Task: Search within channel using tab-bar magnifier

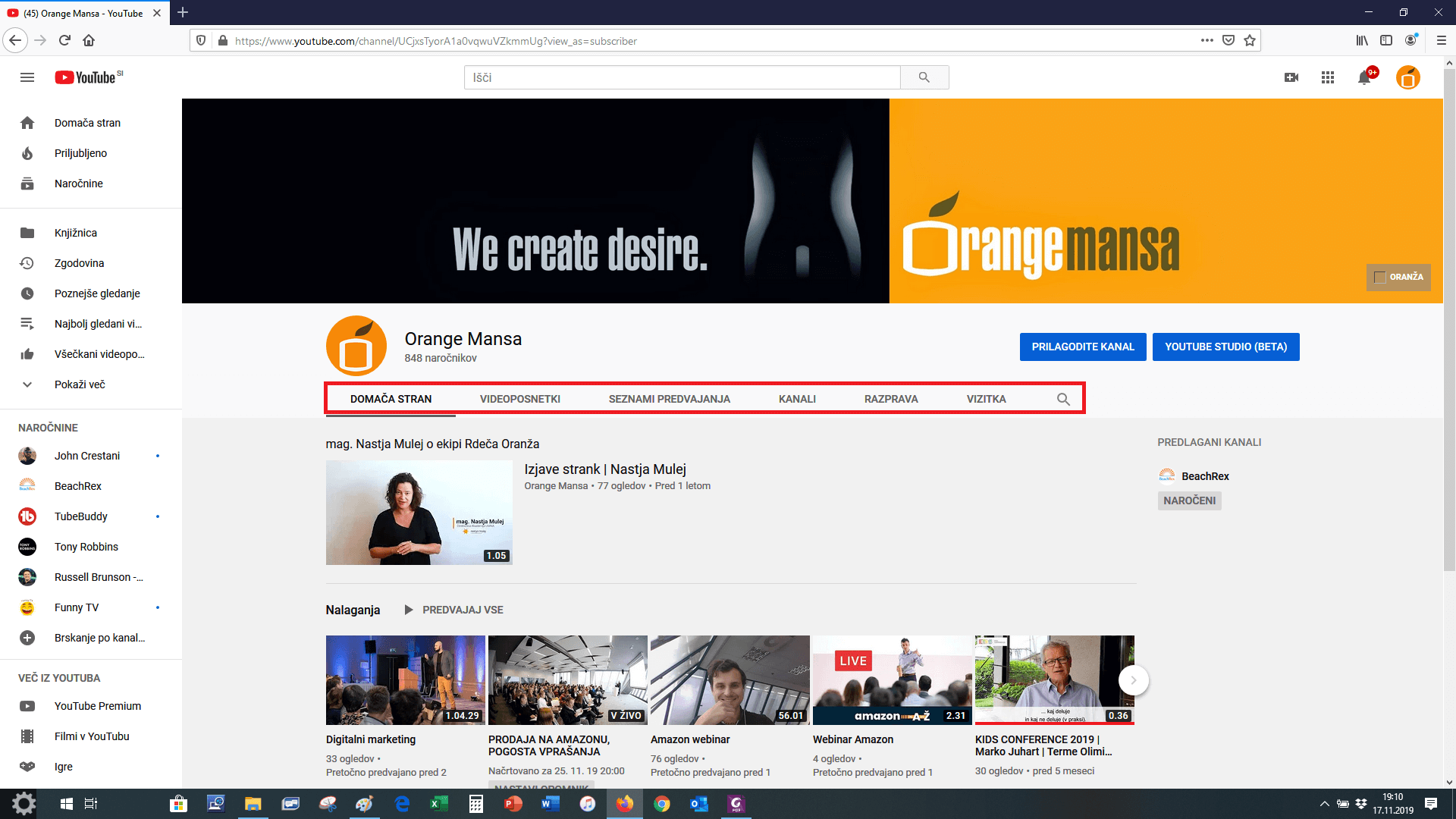Action: click(1063, 399)
